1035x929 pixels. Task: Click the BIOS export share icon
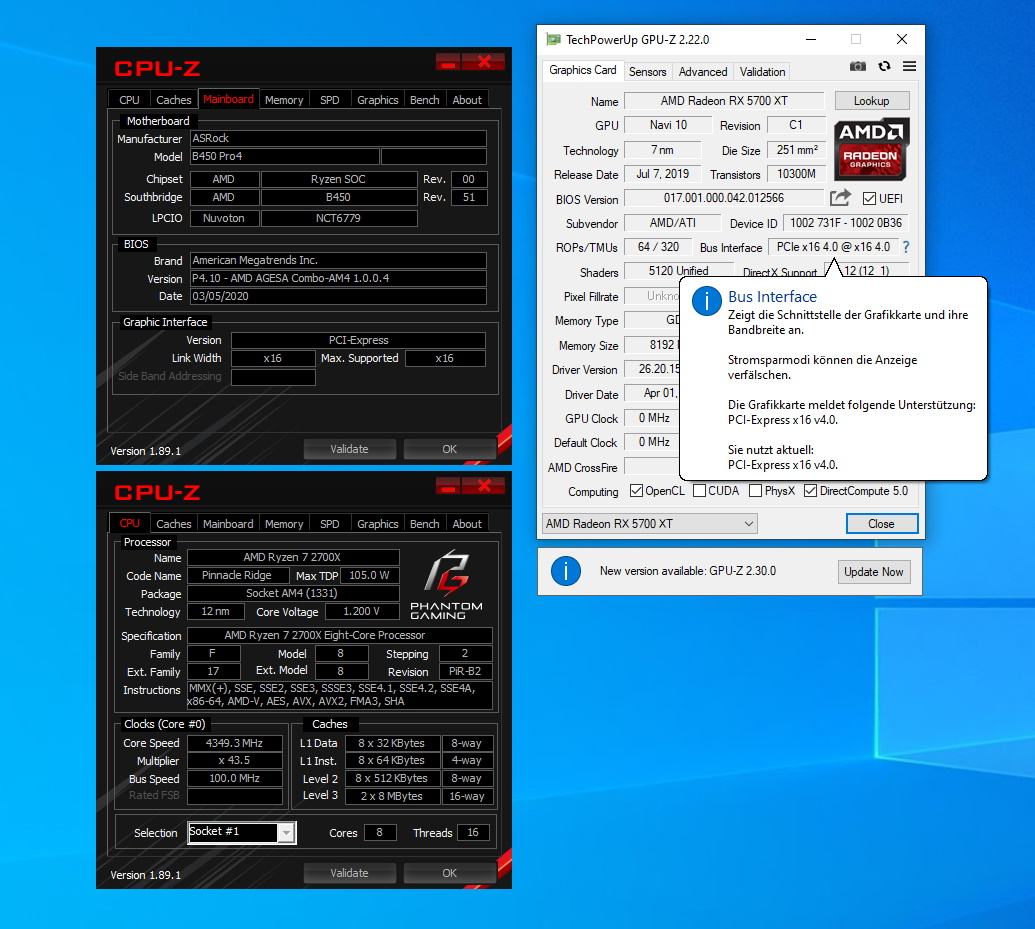pos(840,197)
